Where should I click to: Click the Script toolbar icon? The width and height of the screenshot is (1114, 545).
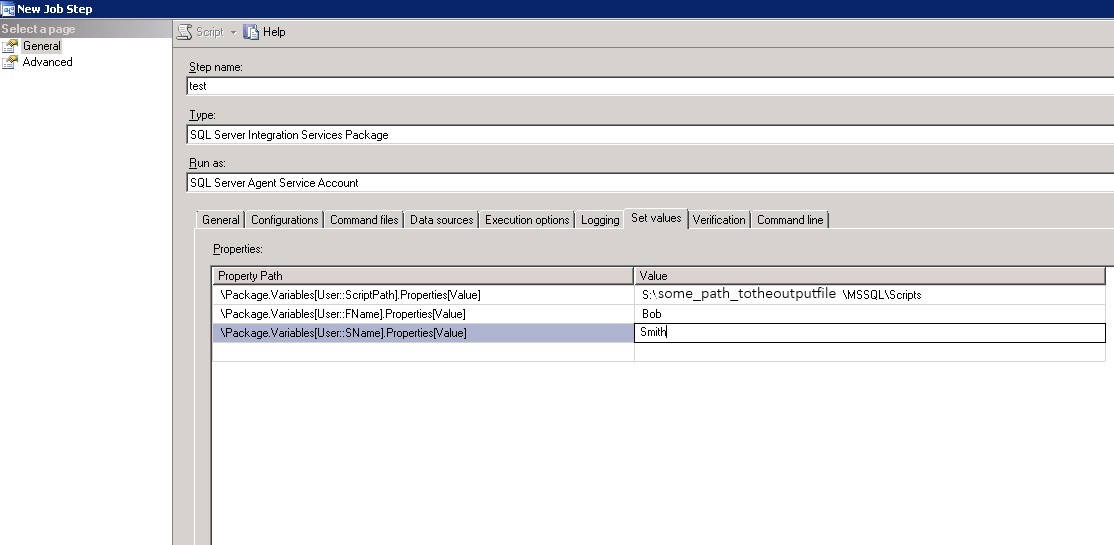(x=185, y=32)
